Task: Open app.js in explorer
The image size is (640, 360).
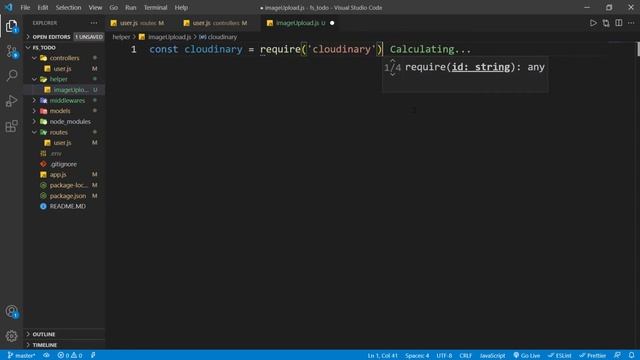Action: (x=64, y=175)
